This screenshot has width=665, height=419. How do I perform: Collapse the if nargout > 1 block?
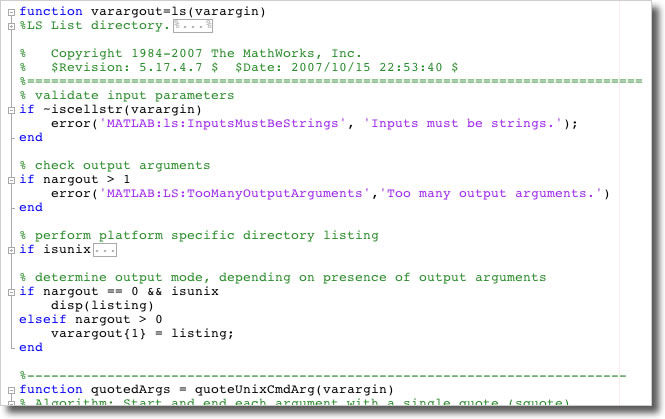(11, 179)
